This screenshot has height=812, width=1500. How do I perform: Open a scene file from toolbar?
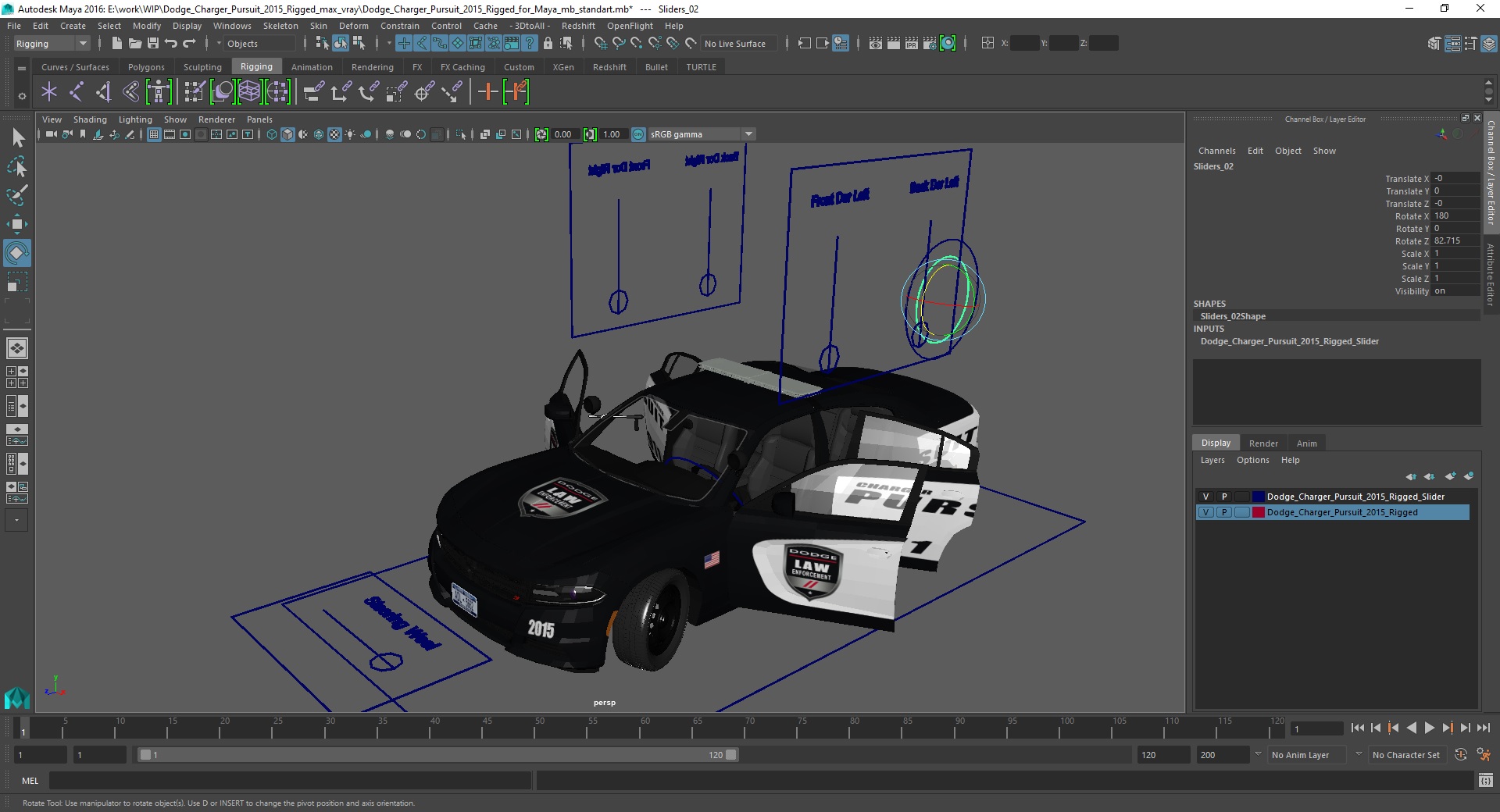(134, 44)
